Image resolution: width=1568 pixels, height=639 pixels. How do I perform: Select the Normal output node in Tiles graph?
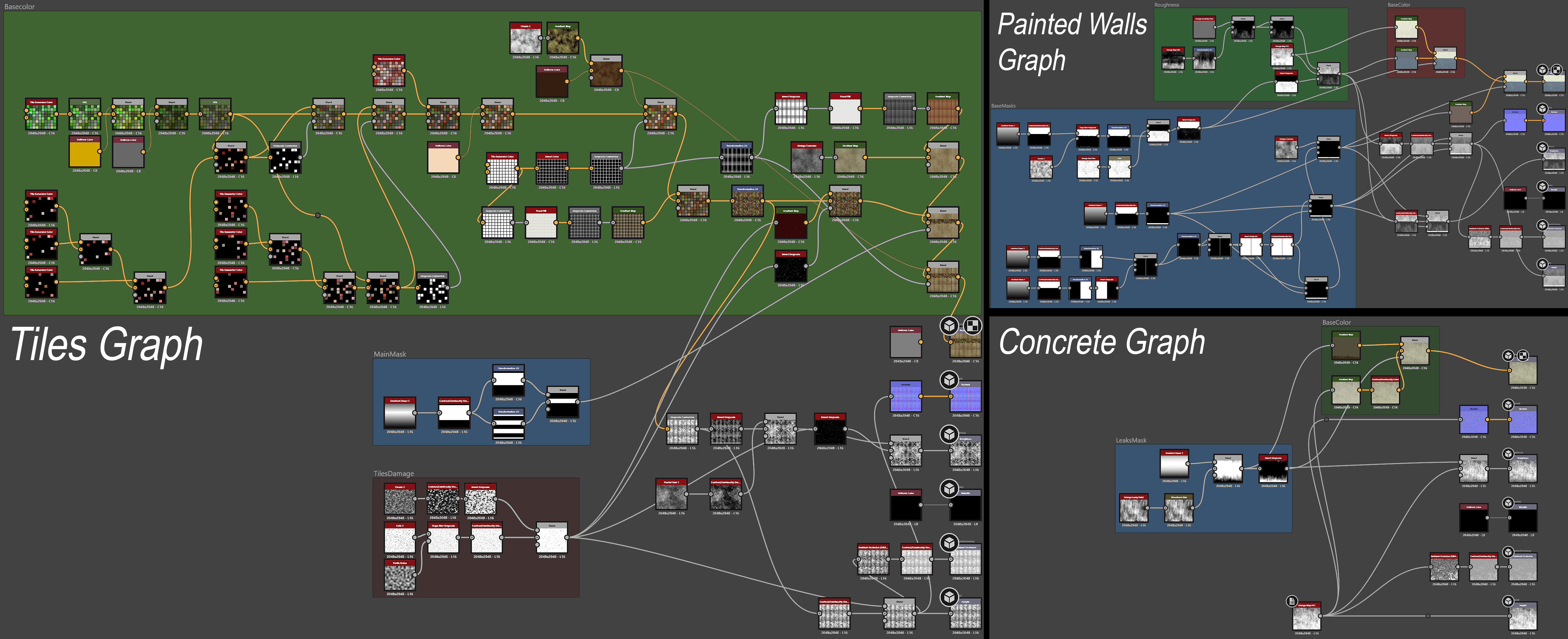pyautogui.click(x=965, y=397)
